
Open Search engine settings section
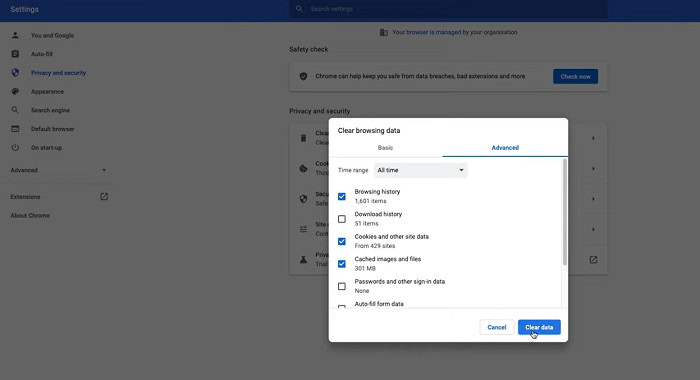coord(50,110)
